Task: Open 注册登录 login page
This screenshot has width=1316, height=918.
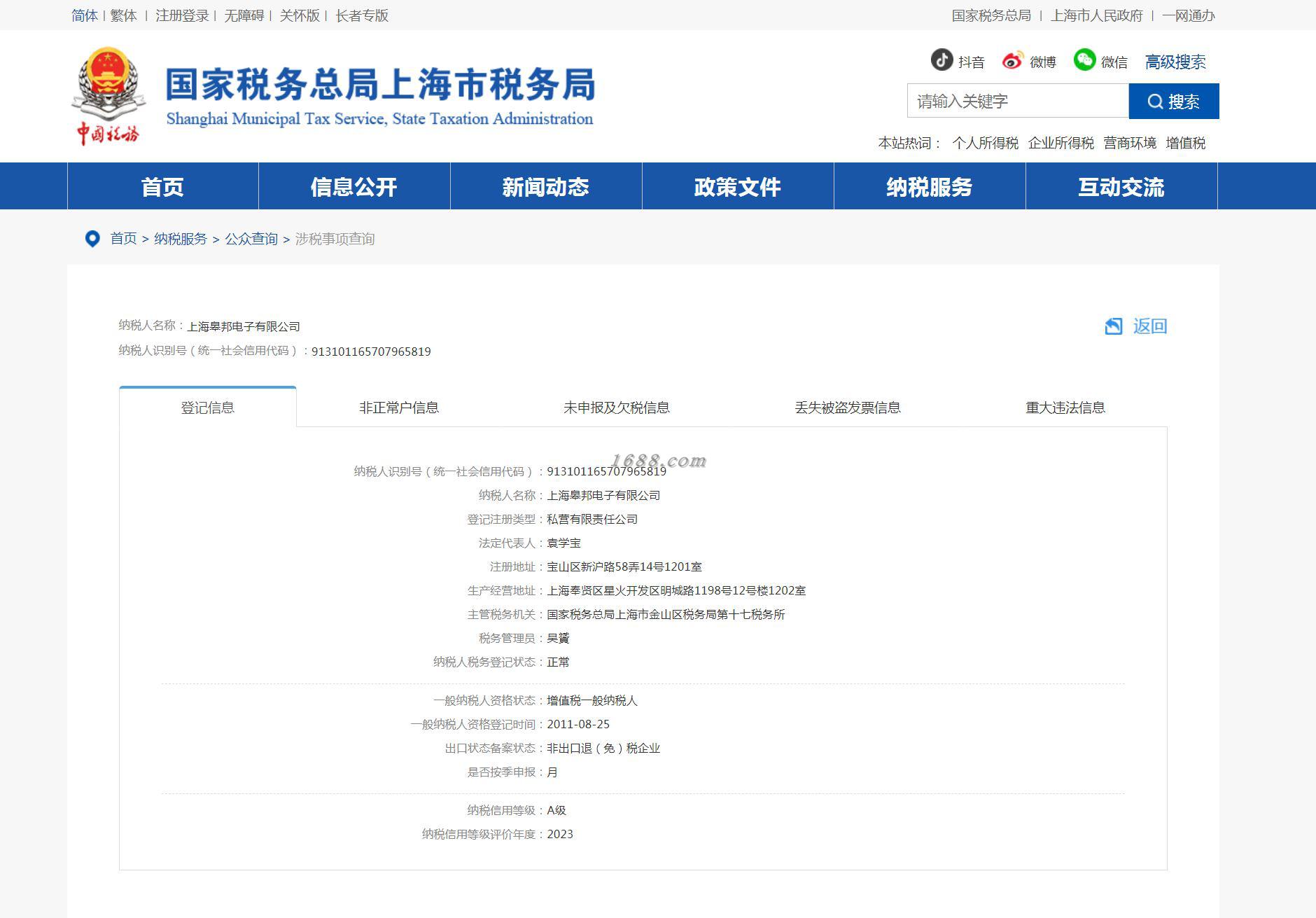Action: [x=182, y=15]
